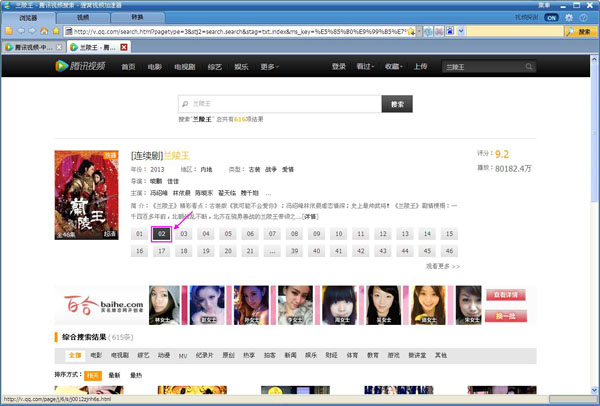600x406 pixels.
Task: Click 观看更多 >> link
Action: click(443, 266)
